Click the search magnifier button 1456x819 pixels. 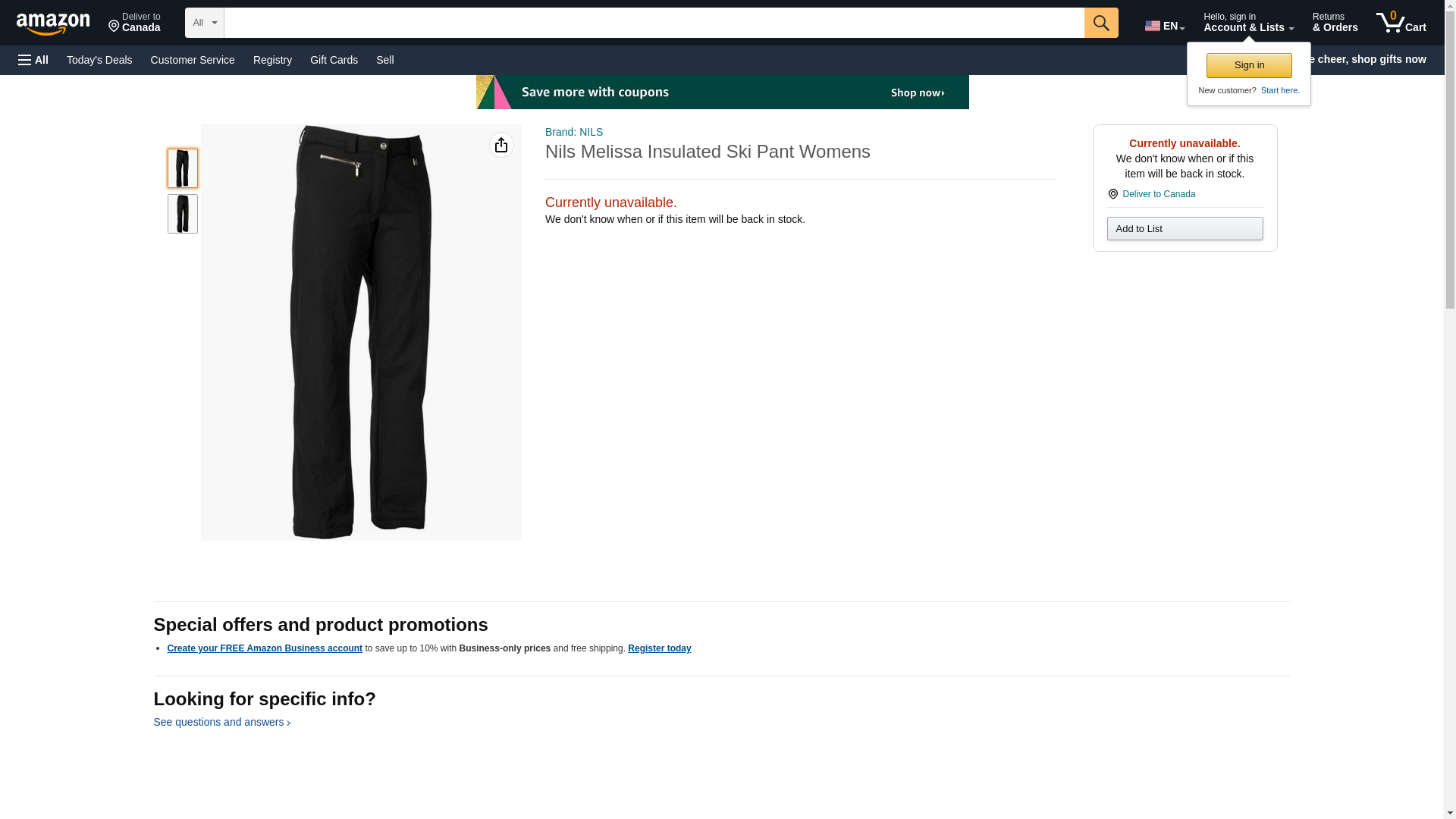click(1101, 23)
